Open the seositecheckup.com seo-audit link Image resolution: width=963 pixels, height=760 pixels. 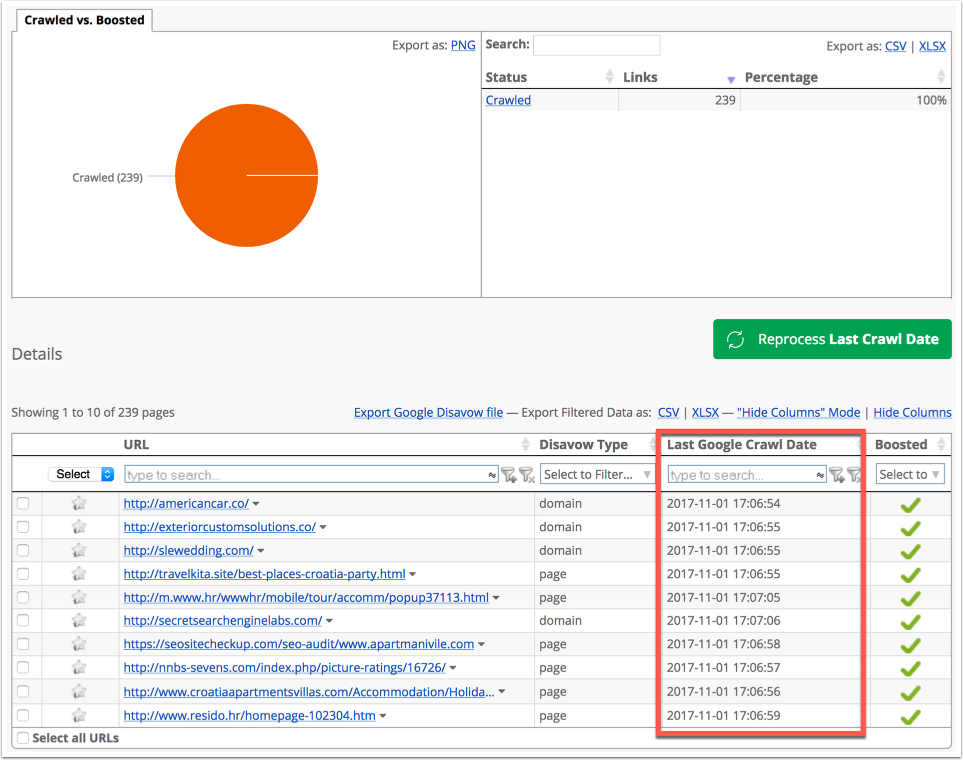coord(298,644)
